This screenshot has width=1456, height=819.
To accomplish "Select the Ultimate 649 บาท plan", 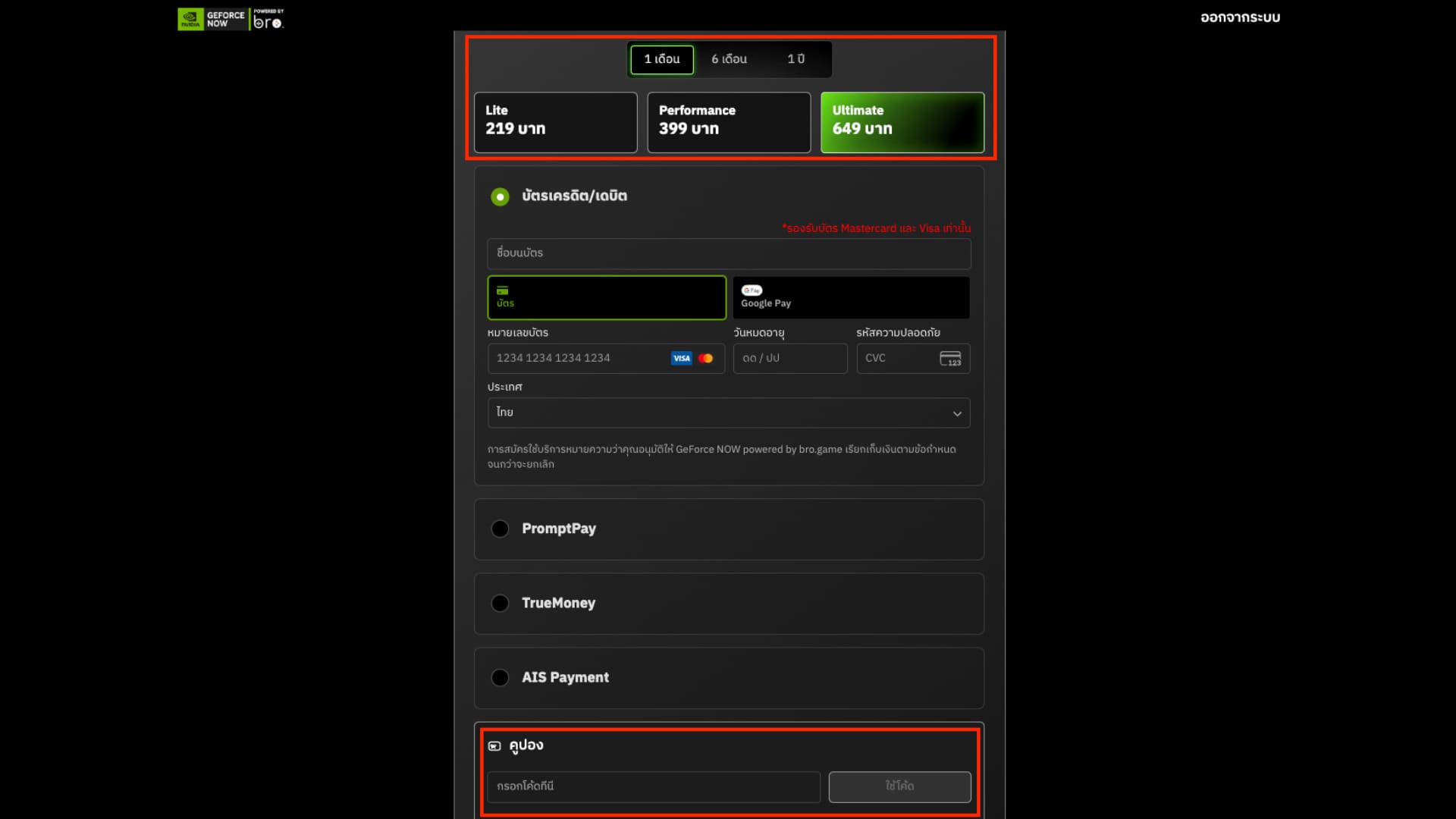I will click(902, 122).
